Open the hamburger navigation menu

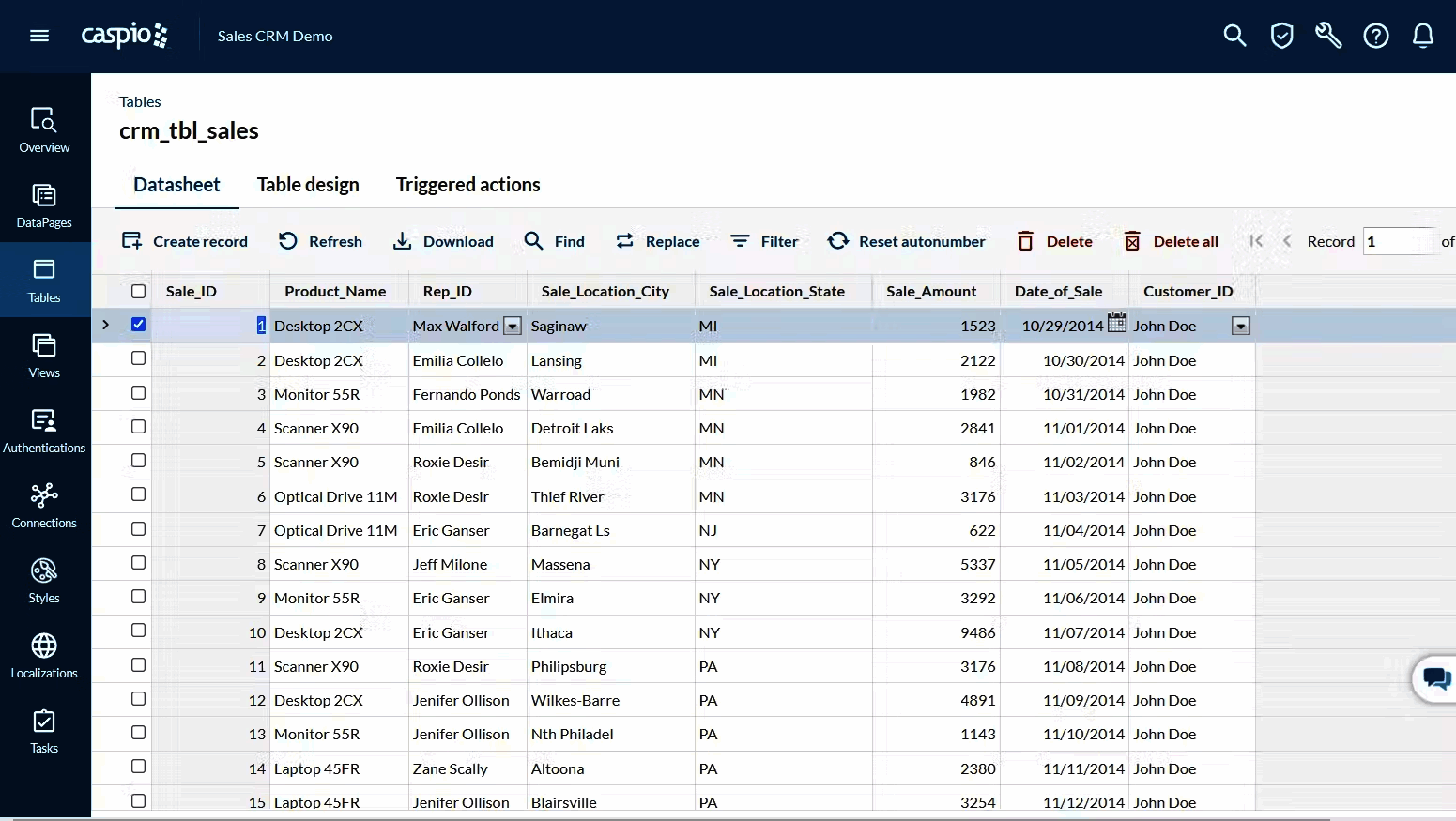[x=39, y=36]
